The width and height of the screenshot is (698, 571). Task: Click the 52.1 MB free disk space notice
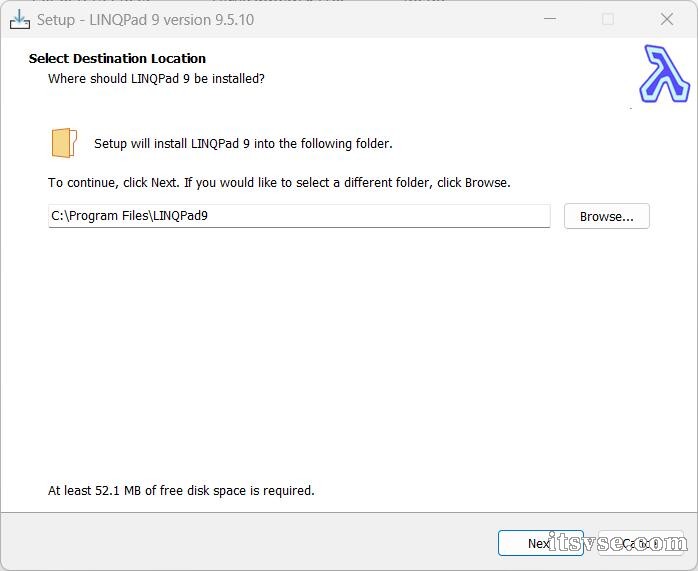(x=181, y=490)
